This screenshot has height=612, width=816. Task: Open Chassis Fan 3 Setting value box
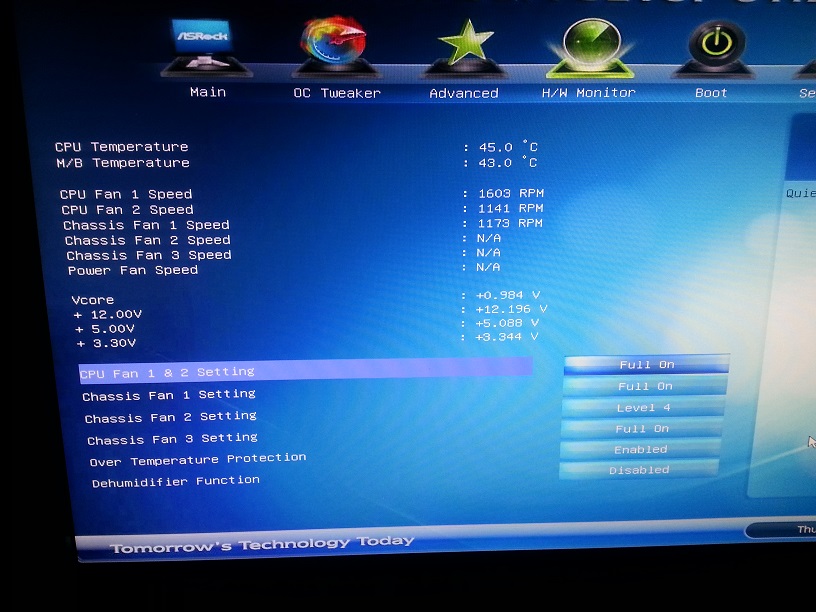point(642,429)
